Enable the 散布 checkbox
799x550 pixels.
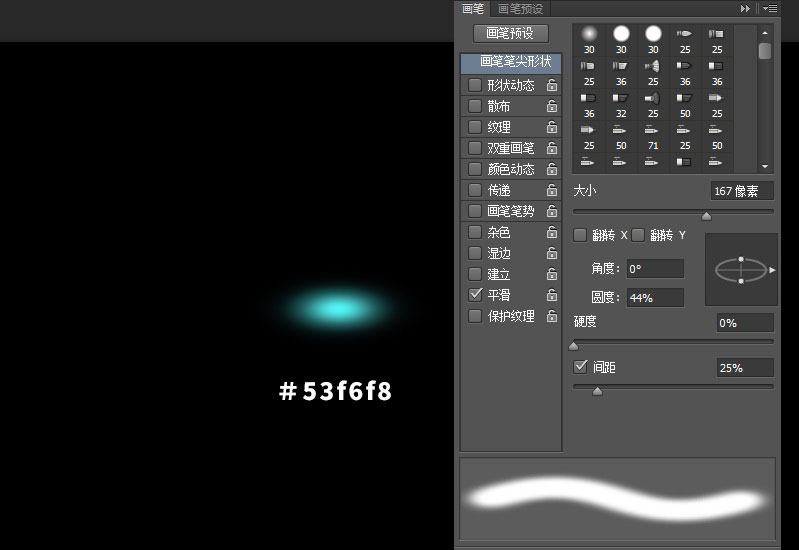point(475,106)
